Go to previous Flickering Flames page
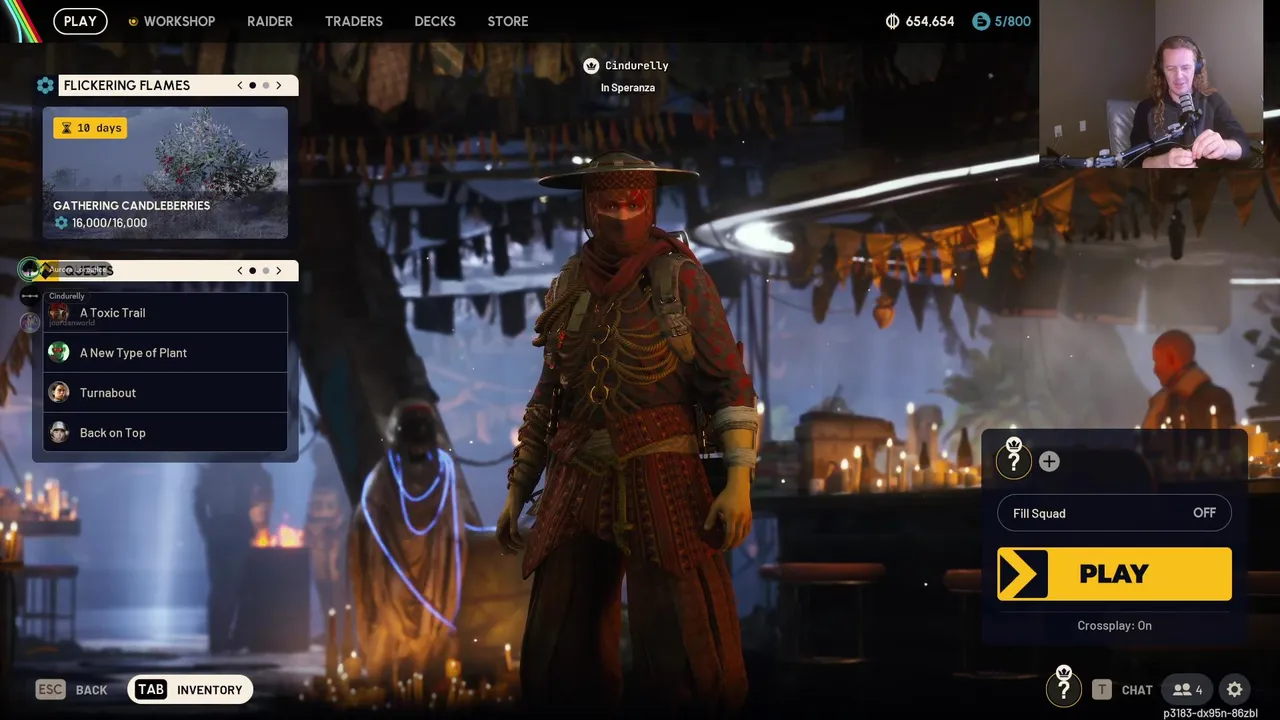Screen dimensions: 1280x720 click(x=240, y=85)
